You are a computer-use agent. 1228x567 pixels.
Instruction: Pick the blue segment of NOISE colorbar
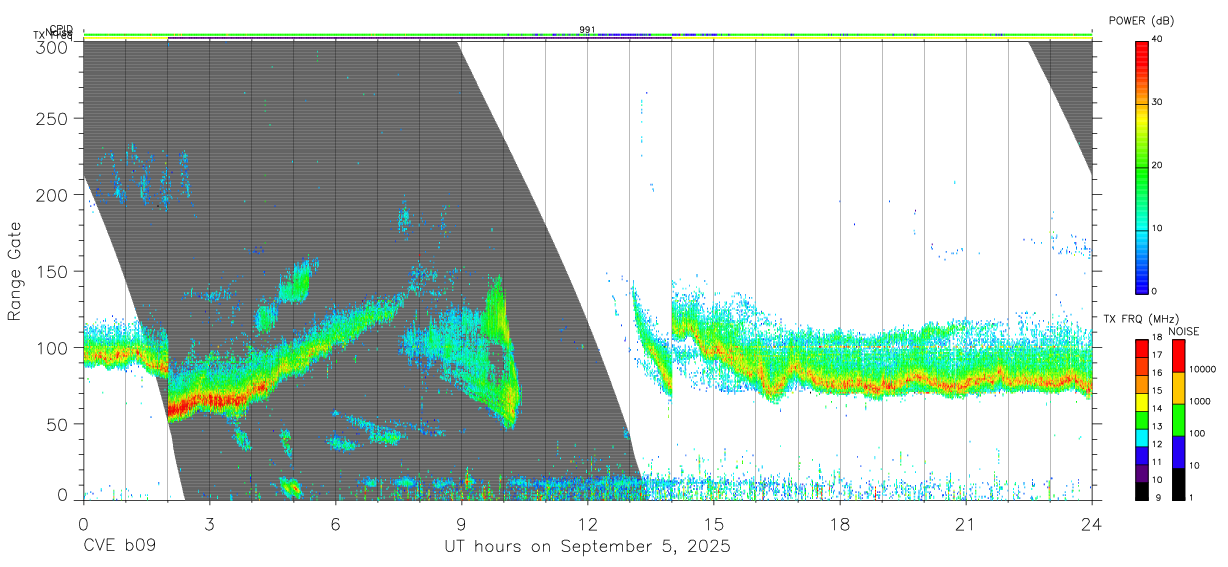(x=1177, y=451)
